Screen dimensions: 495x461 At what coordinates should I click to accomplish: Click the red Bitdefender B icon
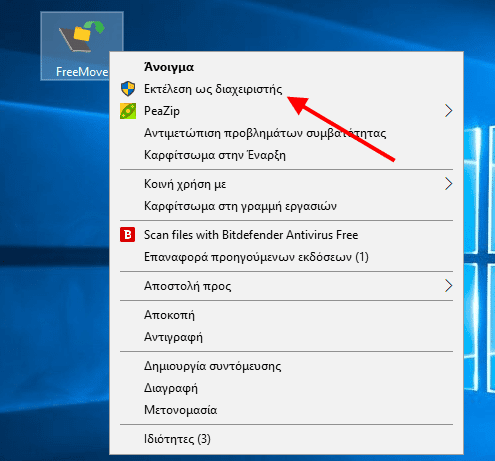coord(128,235)
